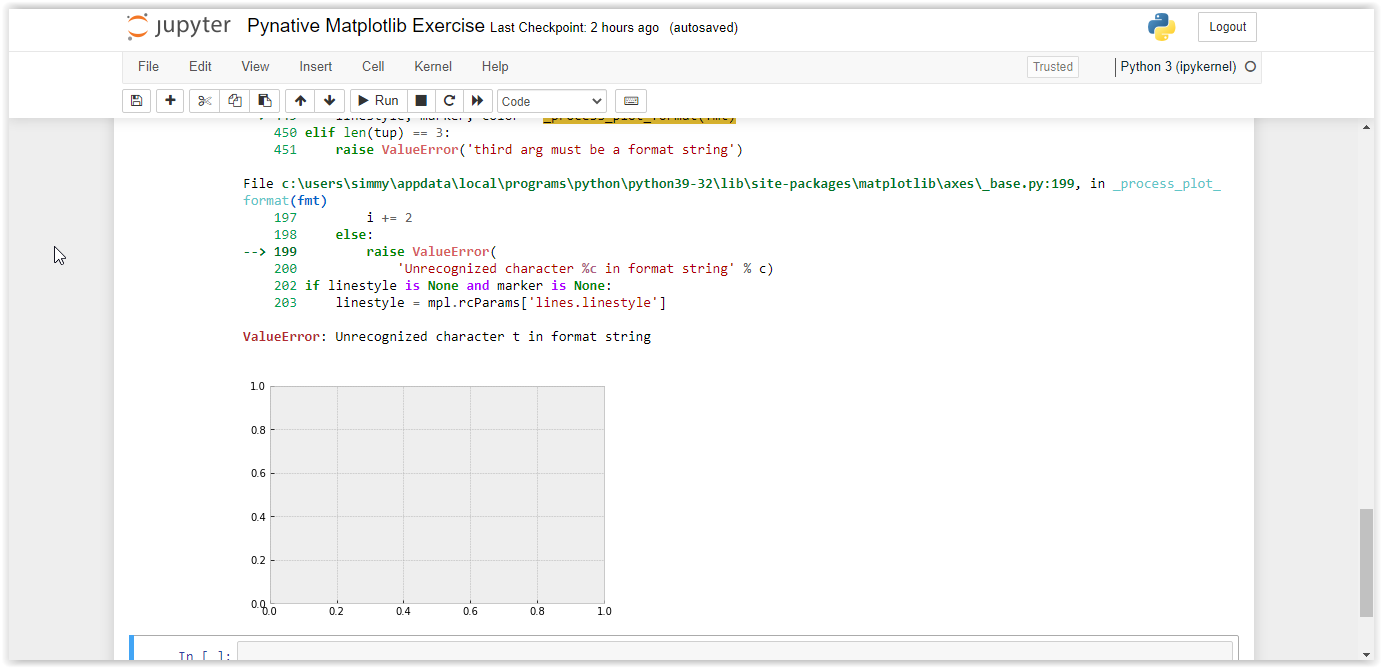
Task: Open the Cell menu
Action: (373, 66)
